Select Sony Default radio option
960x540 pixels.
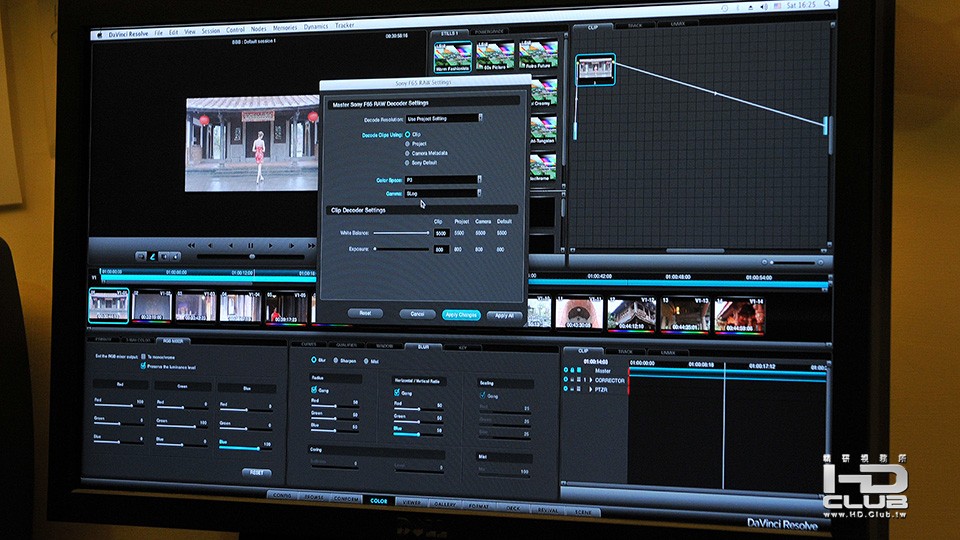point(408,163)
